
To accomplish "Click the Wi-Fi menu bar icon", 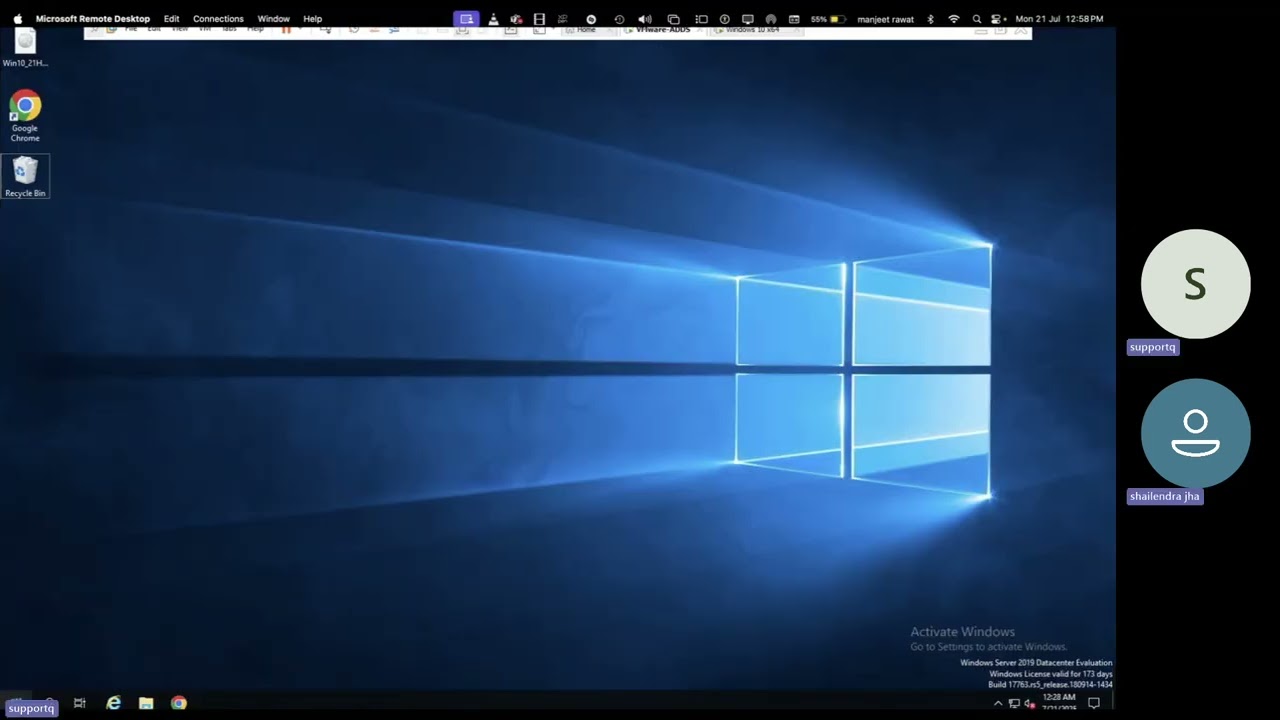I will point(953,18).
